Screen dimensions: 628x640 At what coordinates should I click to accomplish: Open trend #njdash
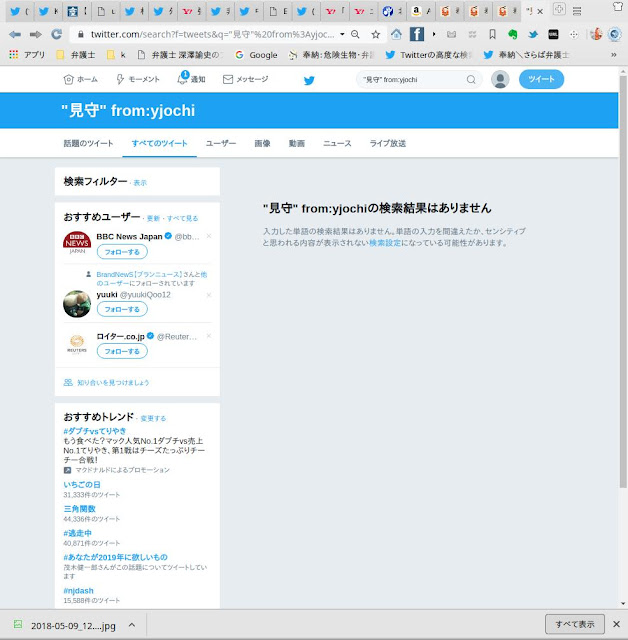(x=78, y=591)
